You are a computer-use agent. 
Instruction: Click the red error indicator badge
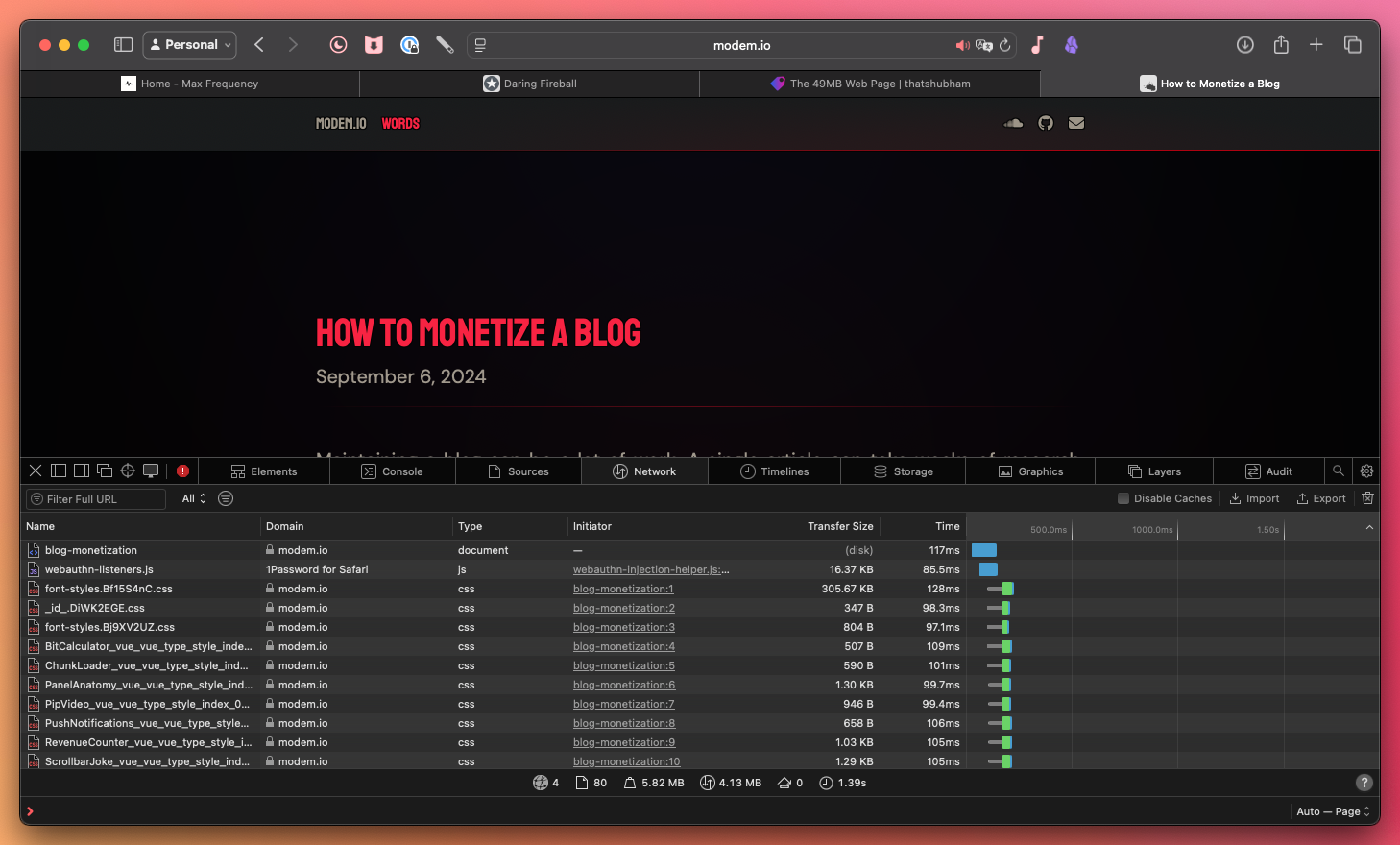point(182,471)
